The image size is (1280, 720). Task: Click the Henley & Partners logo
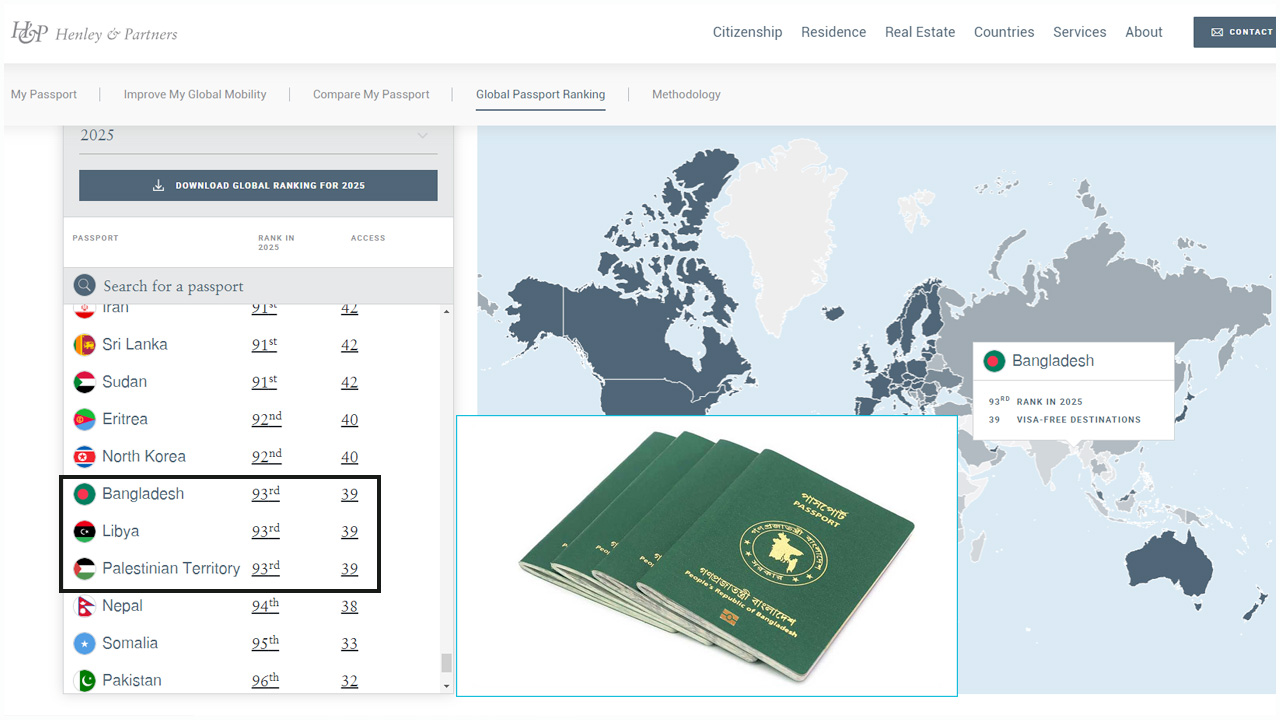(94, 33)
